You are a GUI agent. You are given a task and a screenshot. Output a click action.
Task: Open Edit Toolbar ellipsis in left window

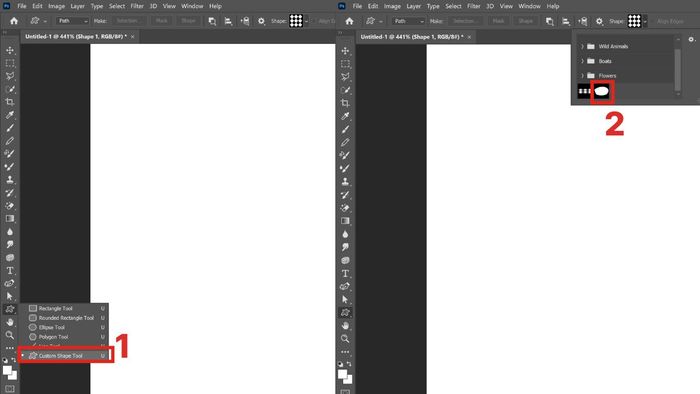(10, 348)
